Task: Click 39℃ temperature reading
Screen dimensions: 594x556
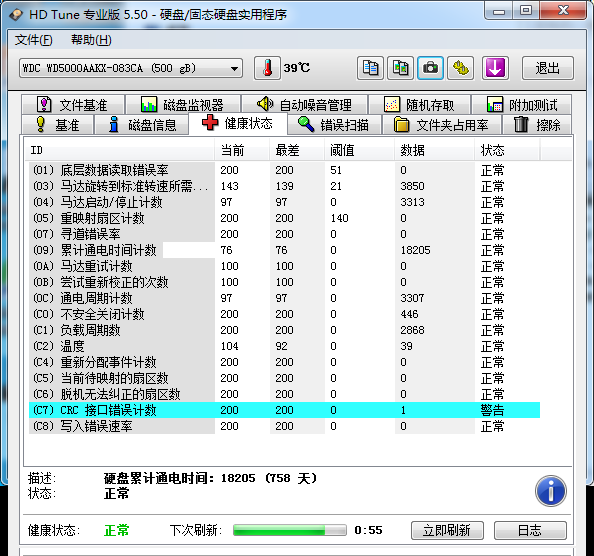Action: click(x=297, y=68)
